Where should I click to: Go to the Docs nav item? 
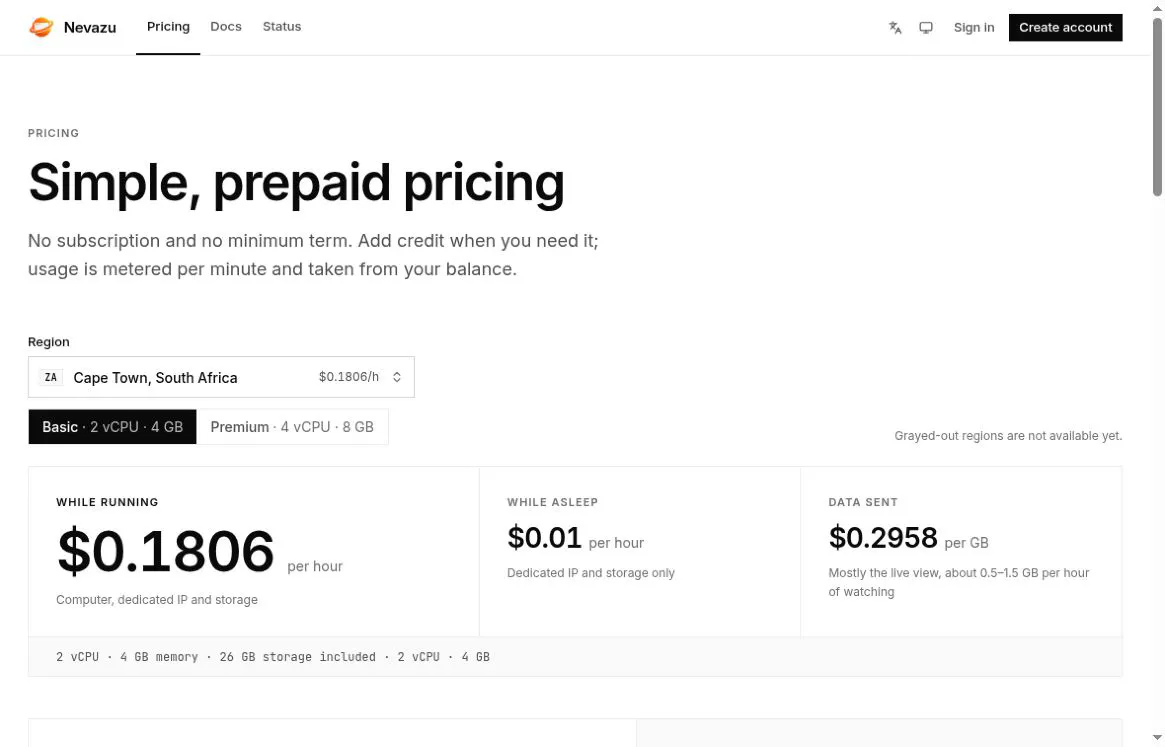(226, 27)
